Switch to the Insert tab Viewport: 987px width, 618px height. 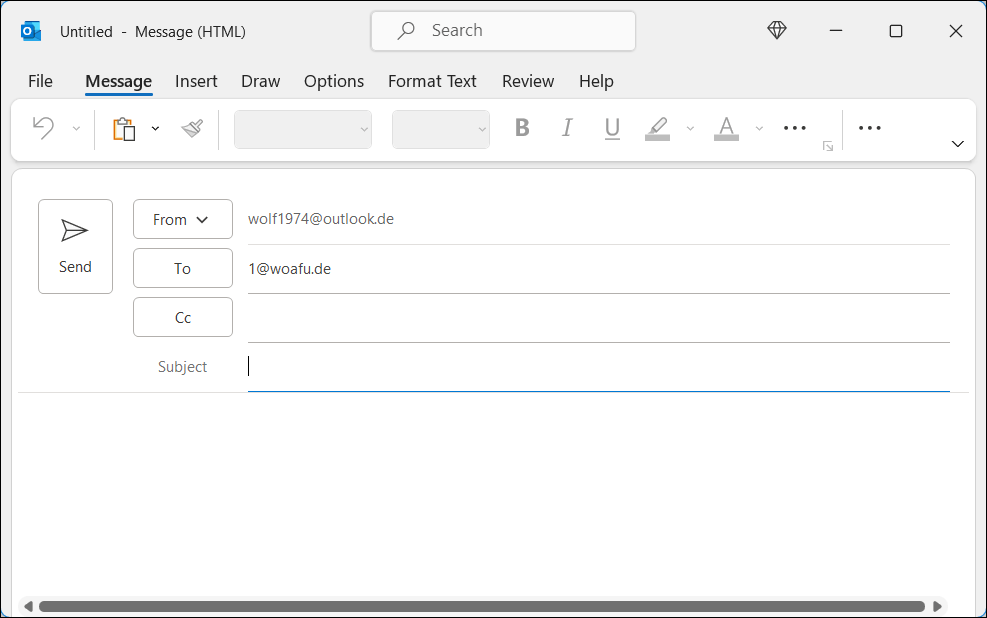click(x=196, y=81)
